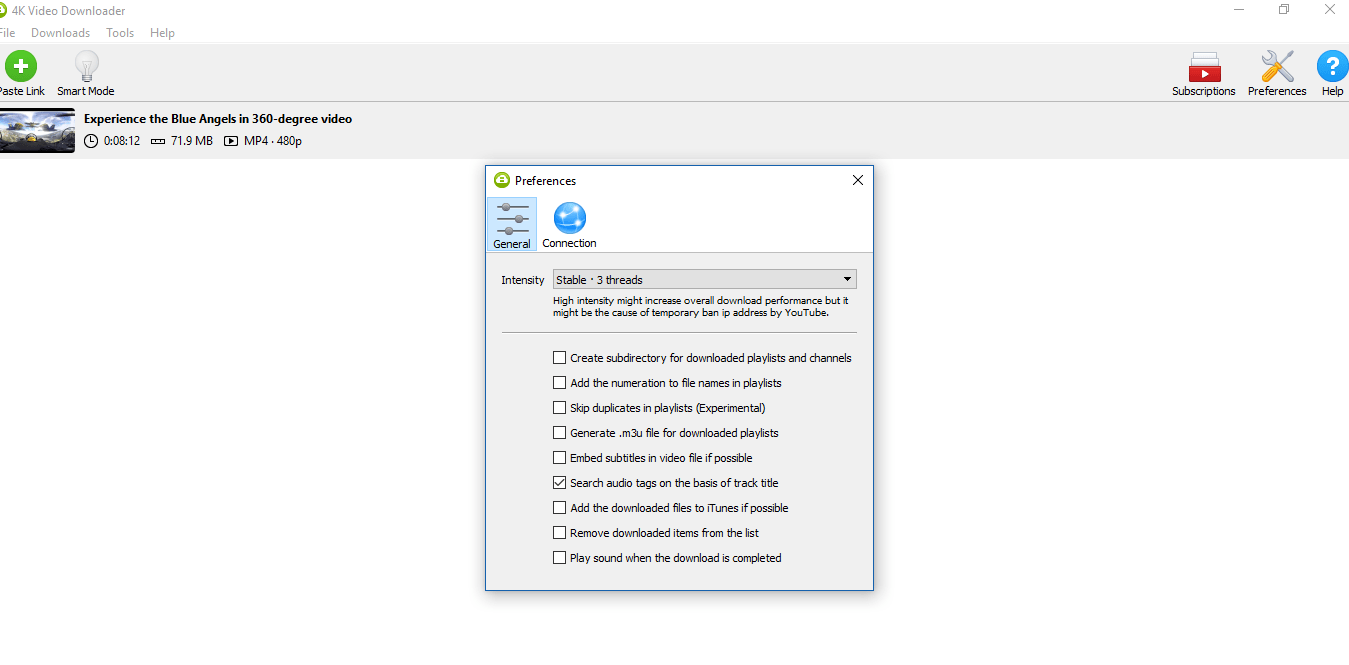Select the General sliders tab icon
The image size is (1349, 665).
[512, 224]
